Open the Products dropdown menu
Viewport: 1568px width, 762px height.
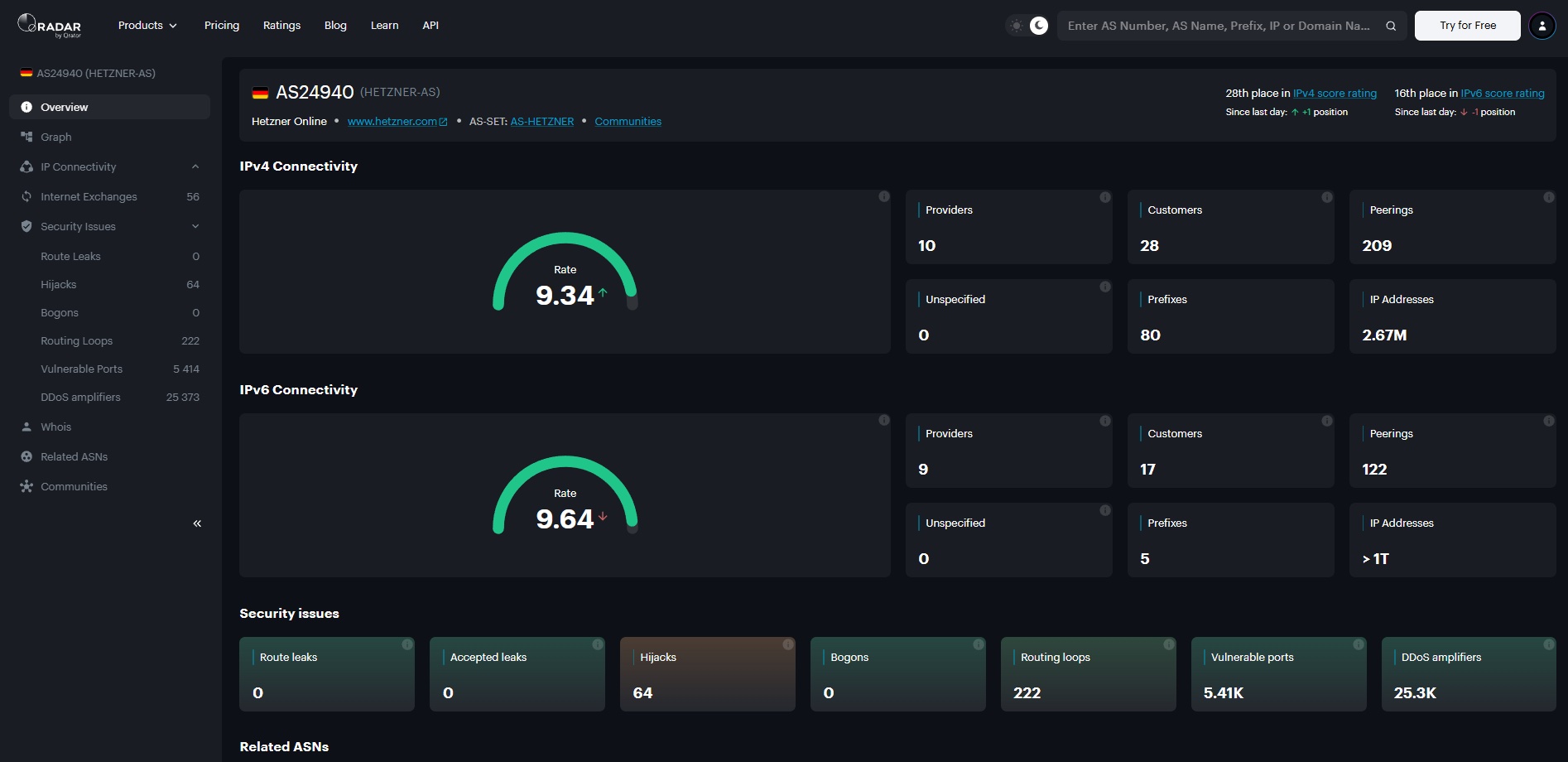(x=147, y=26)
